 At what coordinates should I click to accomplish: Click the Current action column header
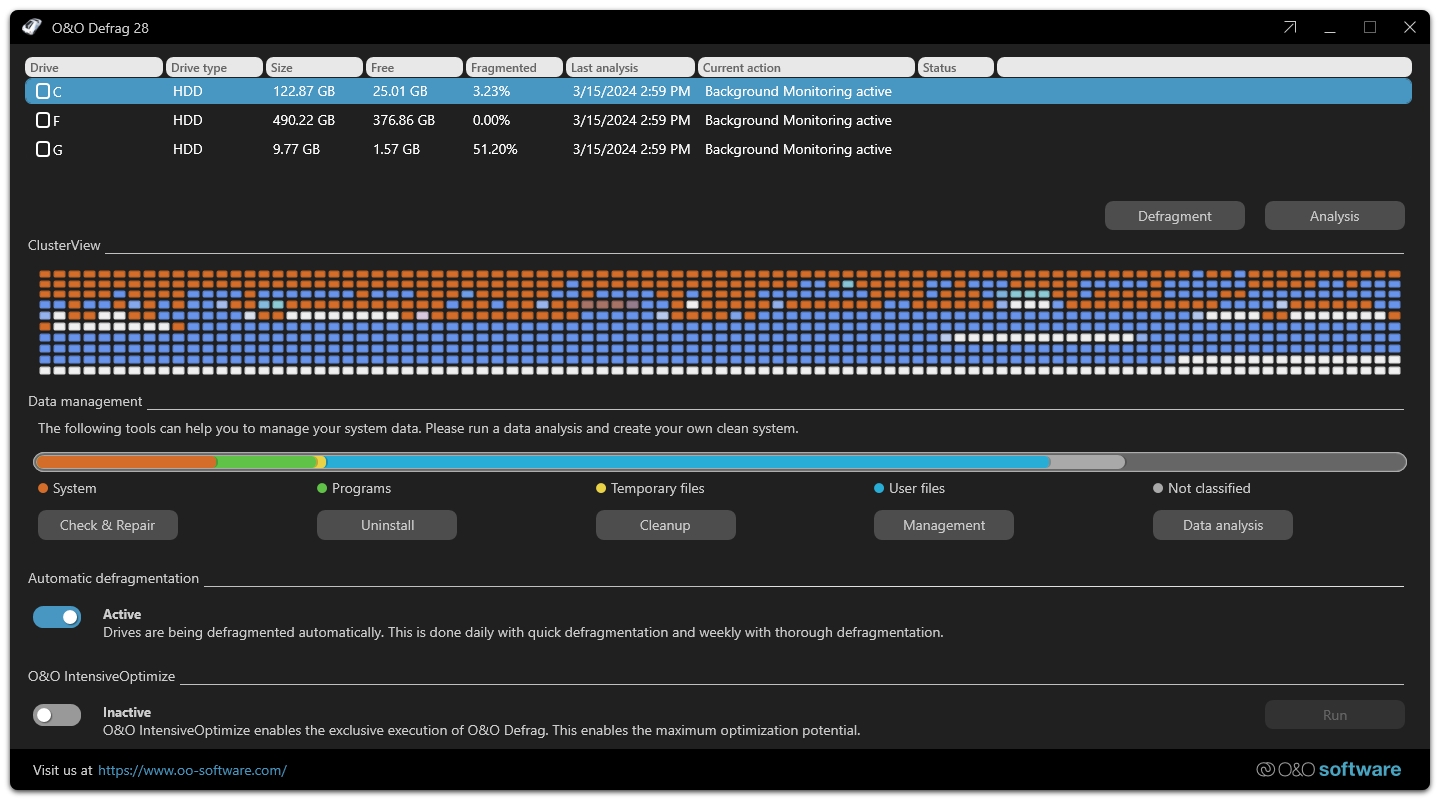(806, 67)
